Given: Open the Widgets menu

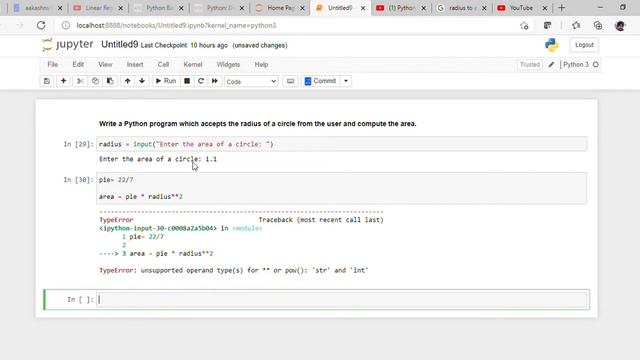Looking at the screenshot, I should [x=228, y=64].
